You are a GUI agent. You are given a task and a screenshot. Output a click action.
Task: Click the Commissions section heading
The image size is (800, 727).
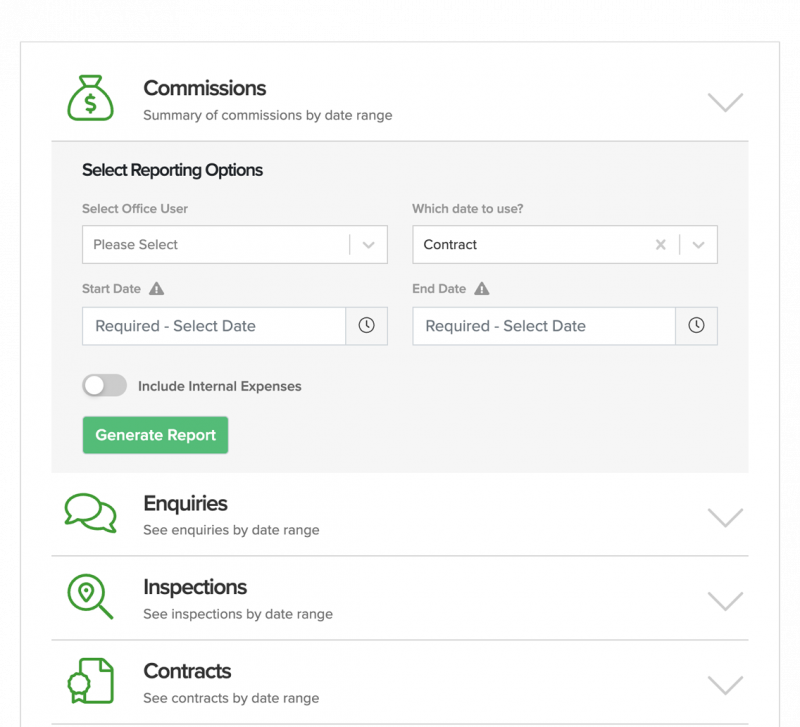(x=205, y=89)
